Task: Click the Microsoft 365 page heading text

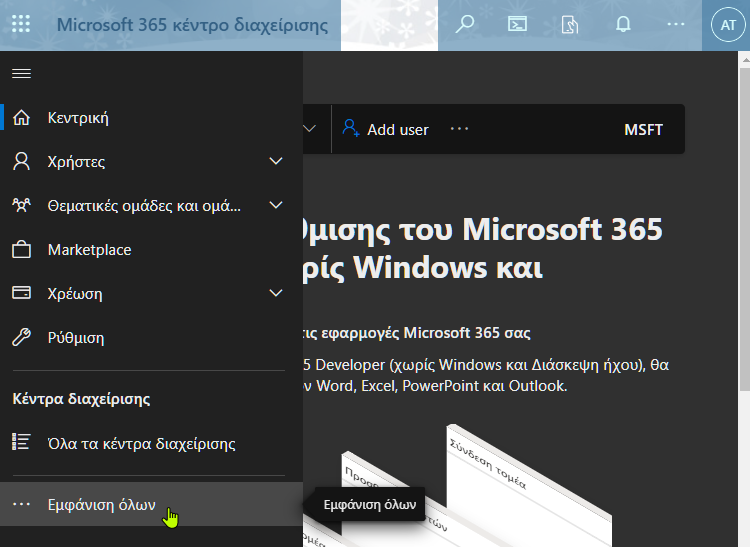Action: pyautogui.click(x=482, y=248)
